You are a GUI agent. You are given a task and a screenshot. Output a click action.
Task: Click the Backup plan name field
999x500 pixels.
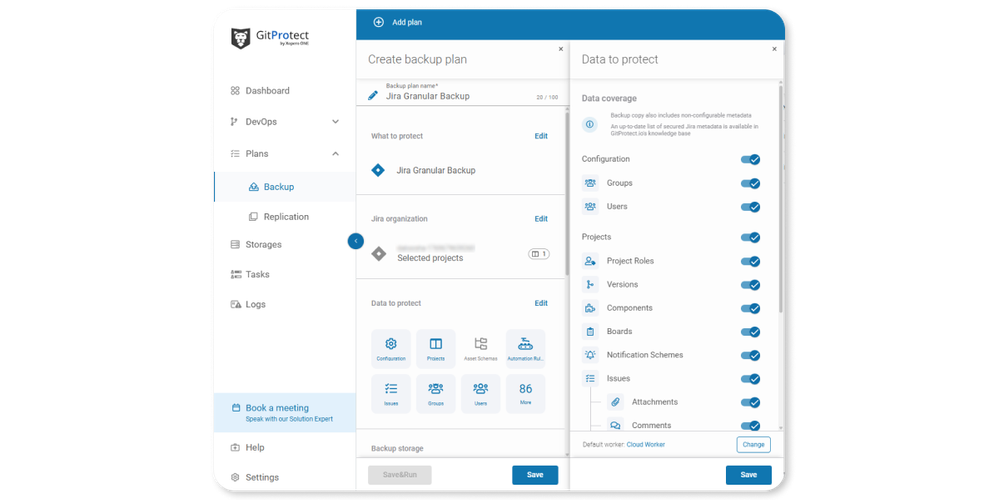click(465, 93)
